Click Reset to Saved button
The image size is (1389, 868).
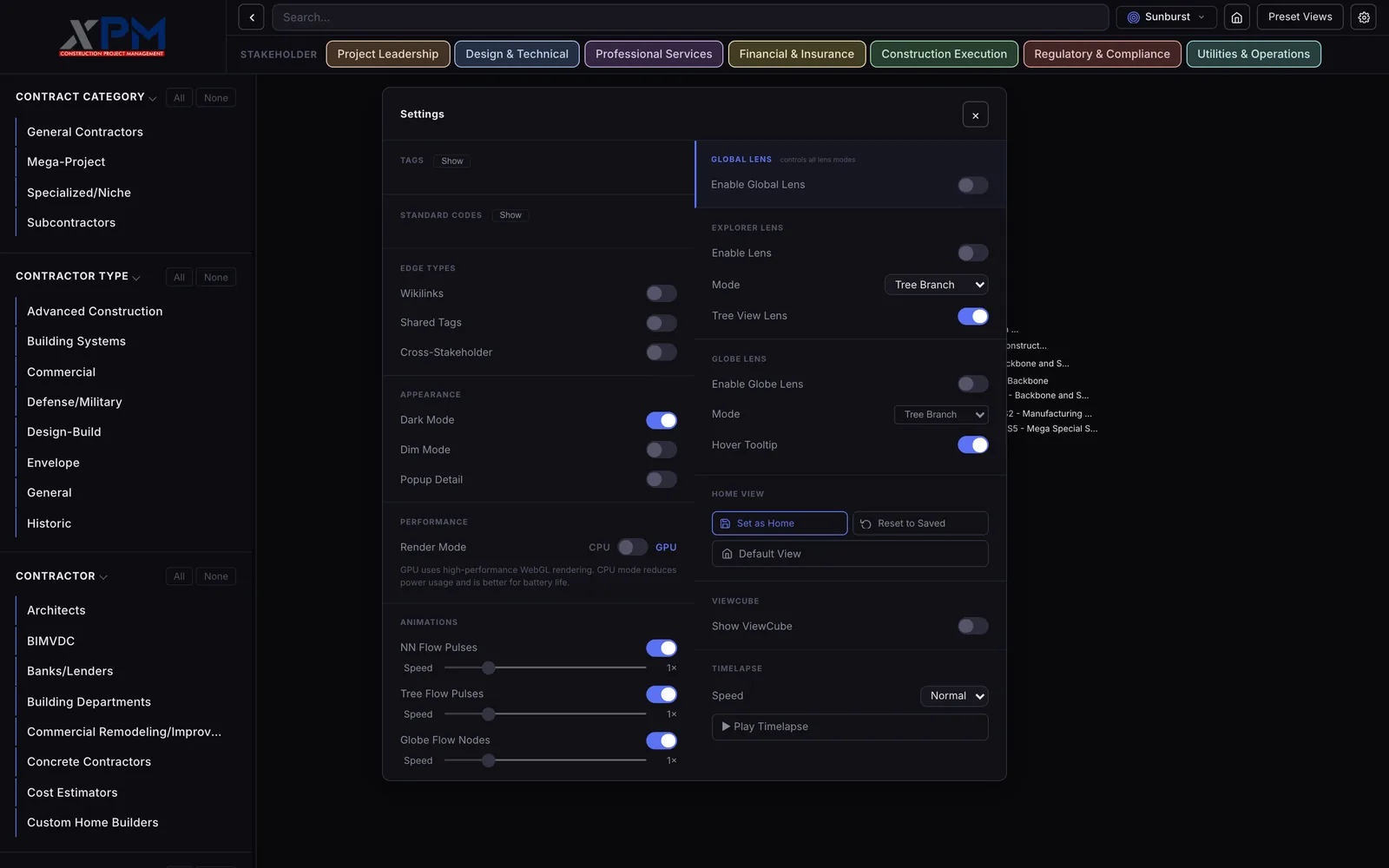pyautogui.click(x=920, y=523)
